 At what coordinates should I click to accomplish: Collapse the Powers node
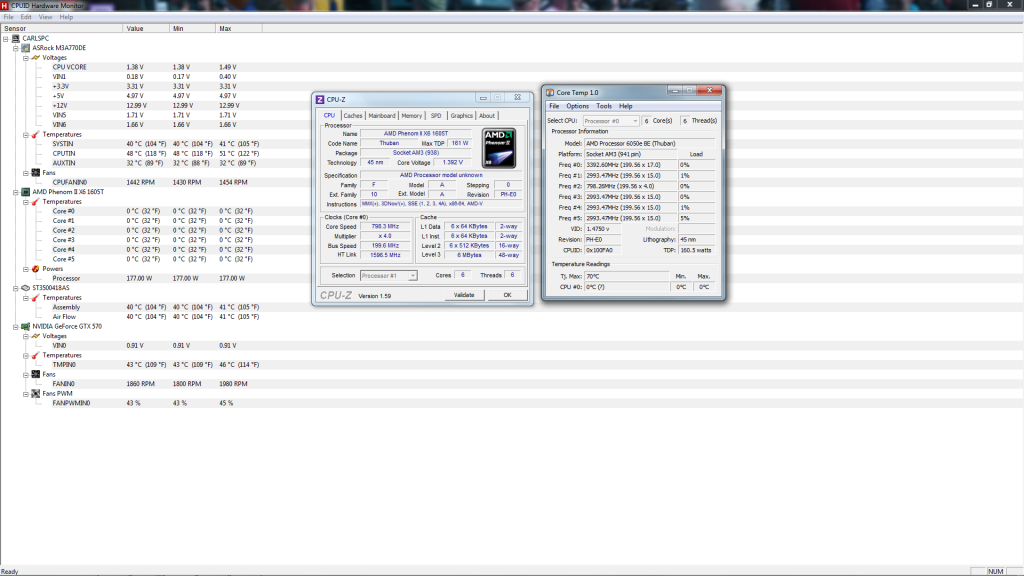25,269
